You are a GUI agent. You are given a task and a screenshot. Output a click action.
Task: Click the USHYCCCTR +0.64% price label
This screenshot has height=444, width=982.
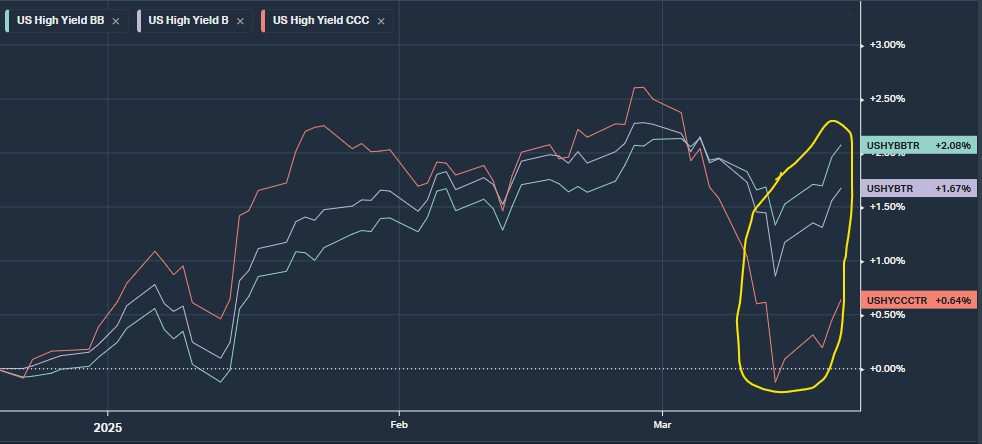coord(918,299)
